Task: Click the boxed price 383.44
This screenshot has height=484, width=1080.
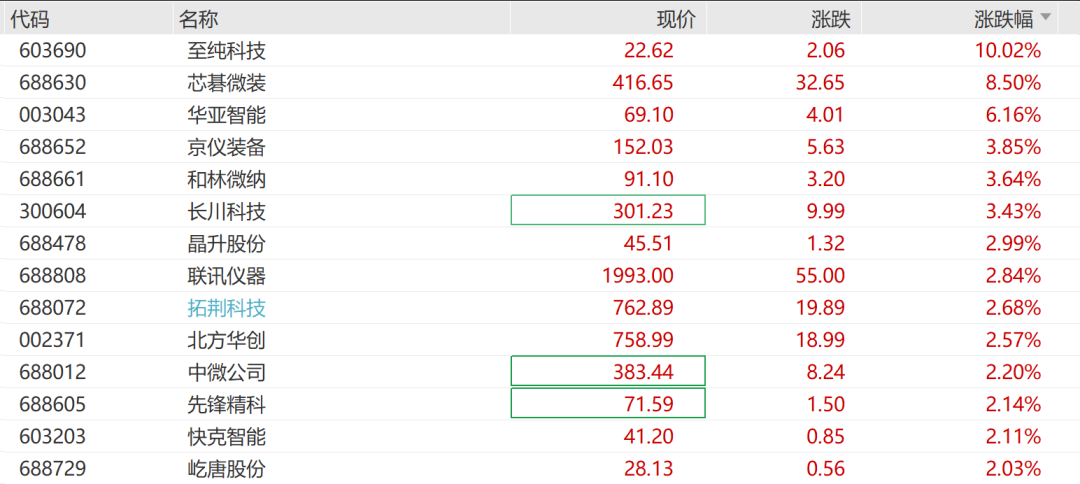Action: click(x=608, y=372)
